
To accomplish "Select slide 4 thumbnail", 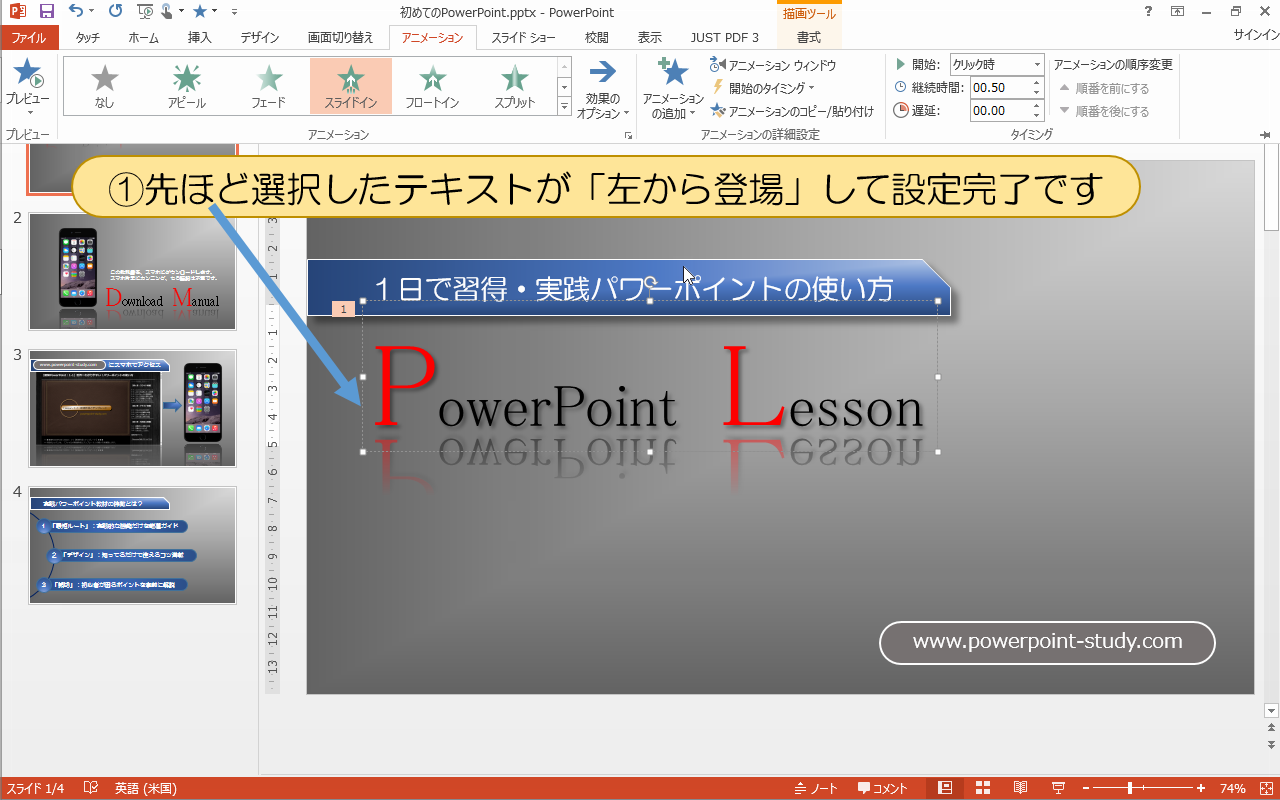I will 133,545.
